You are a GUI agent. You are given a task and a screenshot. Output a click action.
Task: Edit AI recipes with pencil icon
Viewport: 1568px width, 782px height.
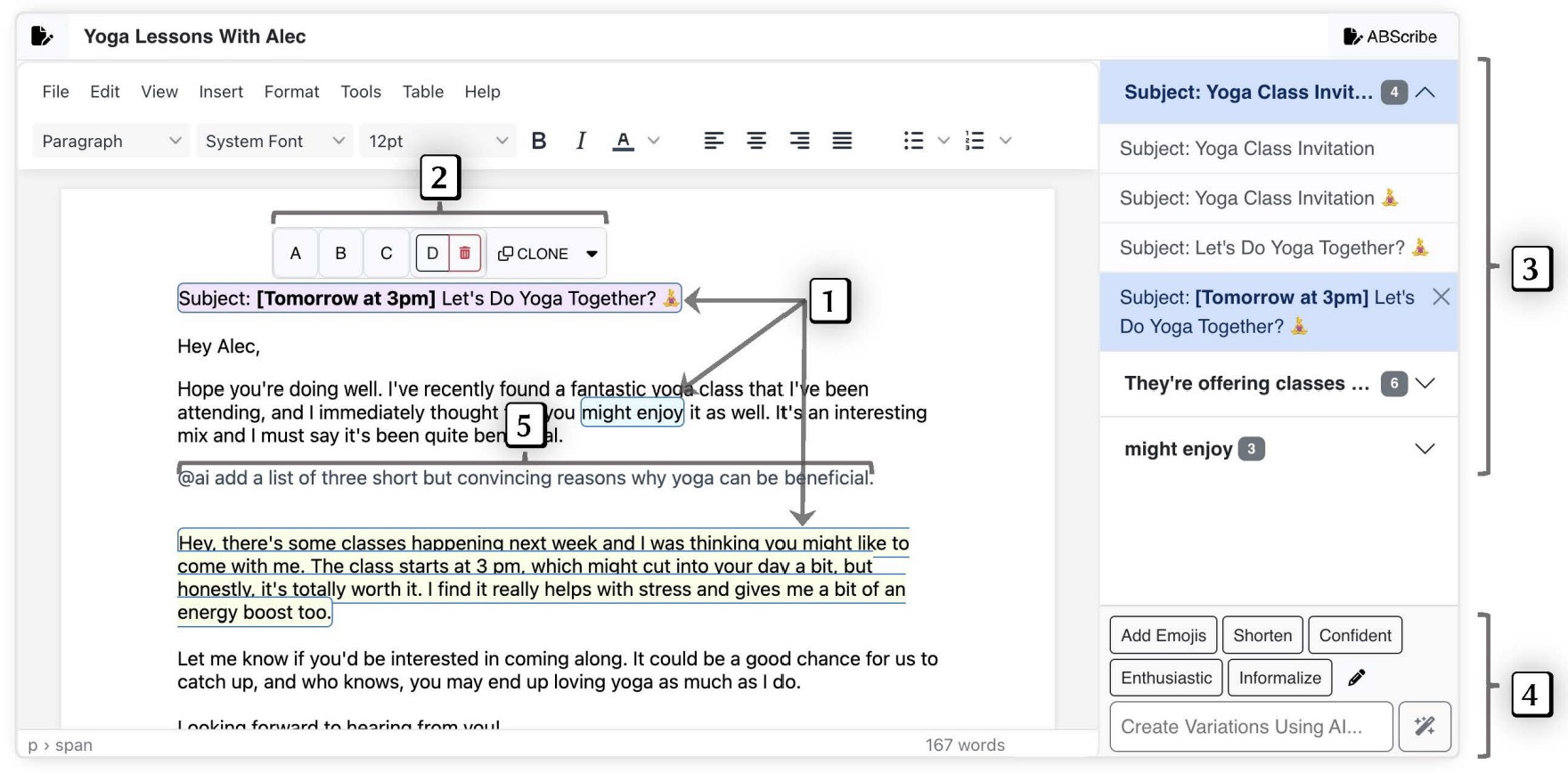[1357, 678]
